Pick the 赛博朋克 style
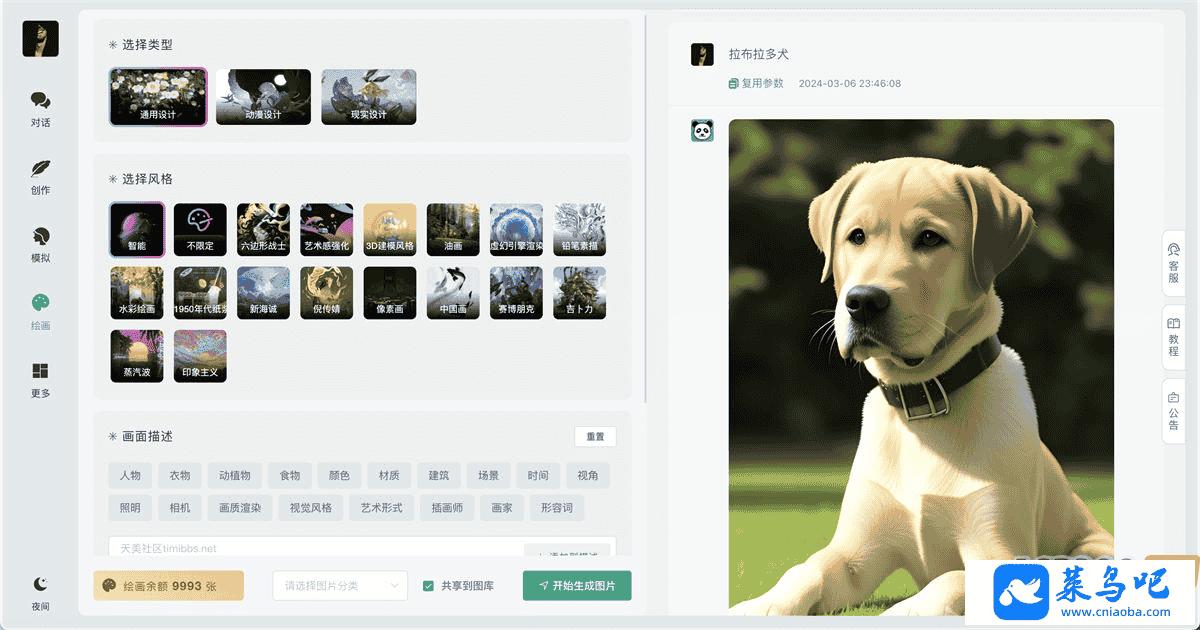The image size is (1200, 630). point(516,292)
